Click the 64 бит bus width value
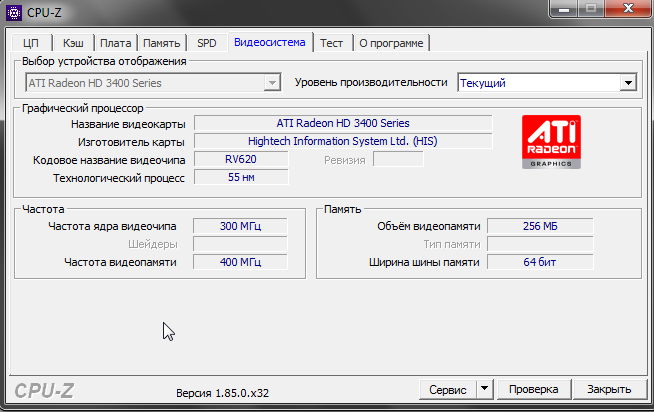 click(x=540, y=262)
